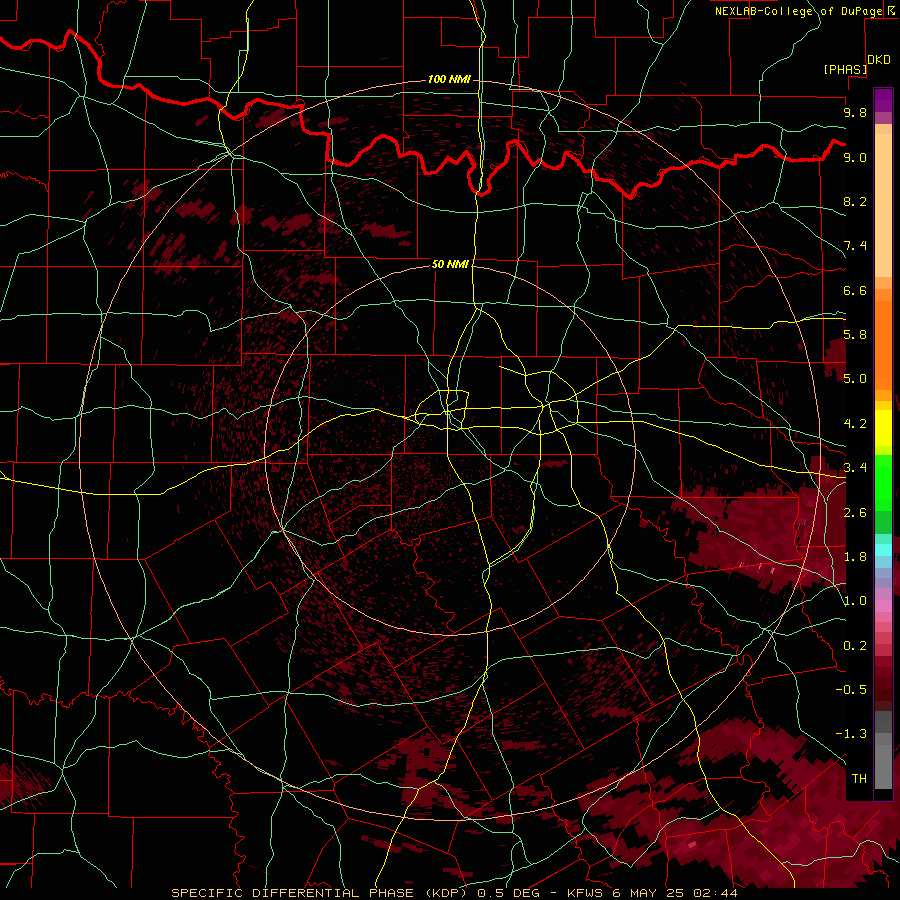The width and height of the screenshot is (900, 900).
Task: Click the [PHAS] label above the color scale
Action: [845, 69]
